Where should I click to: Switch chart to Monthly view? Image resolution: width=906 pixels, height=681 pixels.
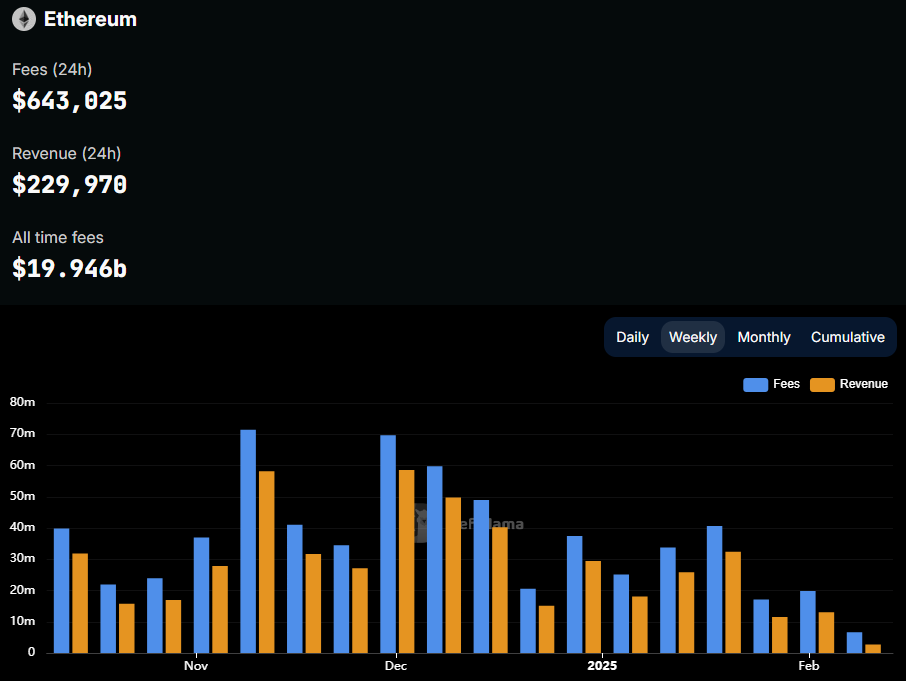pyautogui.click(x=764, y=337)
